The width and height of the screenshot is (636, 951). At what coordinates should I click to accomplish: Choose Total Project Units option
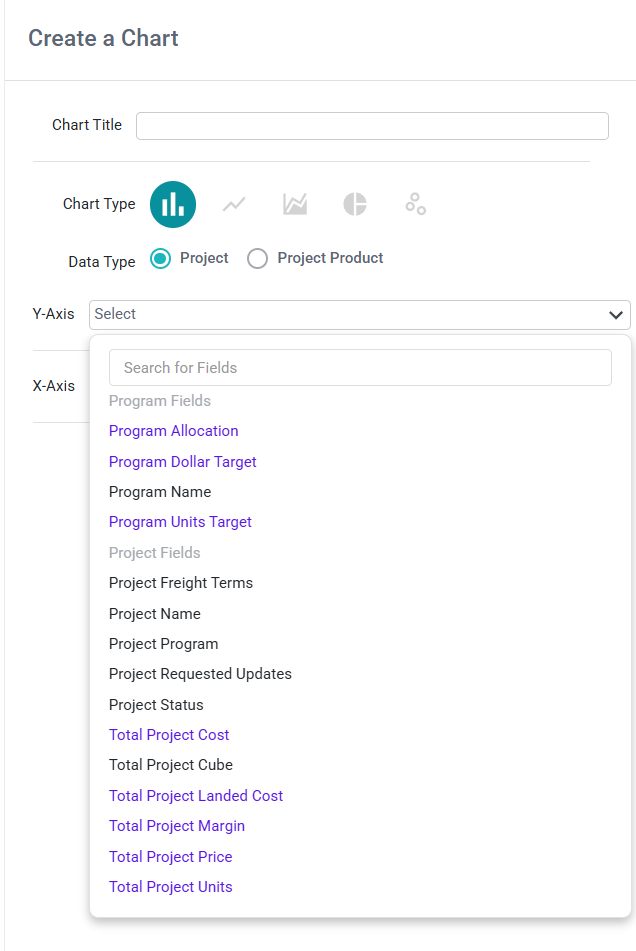pos(171,887)
